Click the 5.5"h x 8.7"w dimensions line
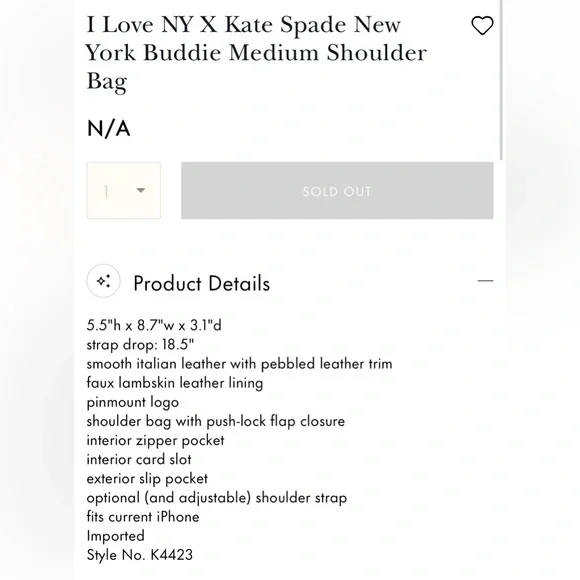The width and height of the screenshot is (580, 580). coord(154,326)
